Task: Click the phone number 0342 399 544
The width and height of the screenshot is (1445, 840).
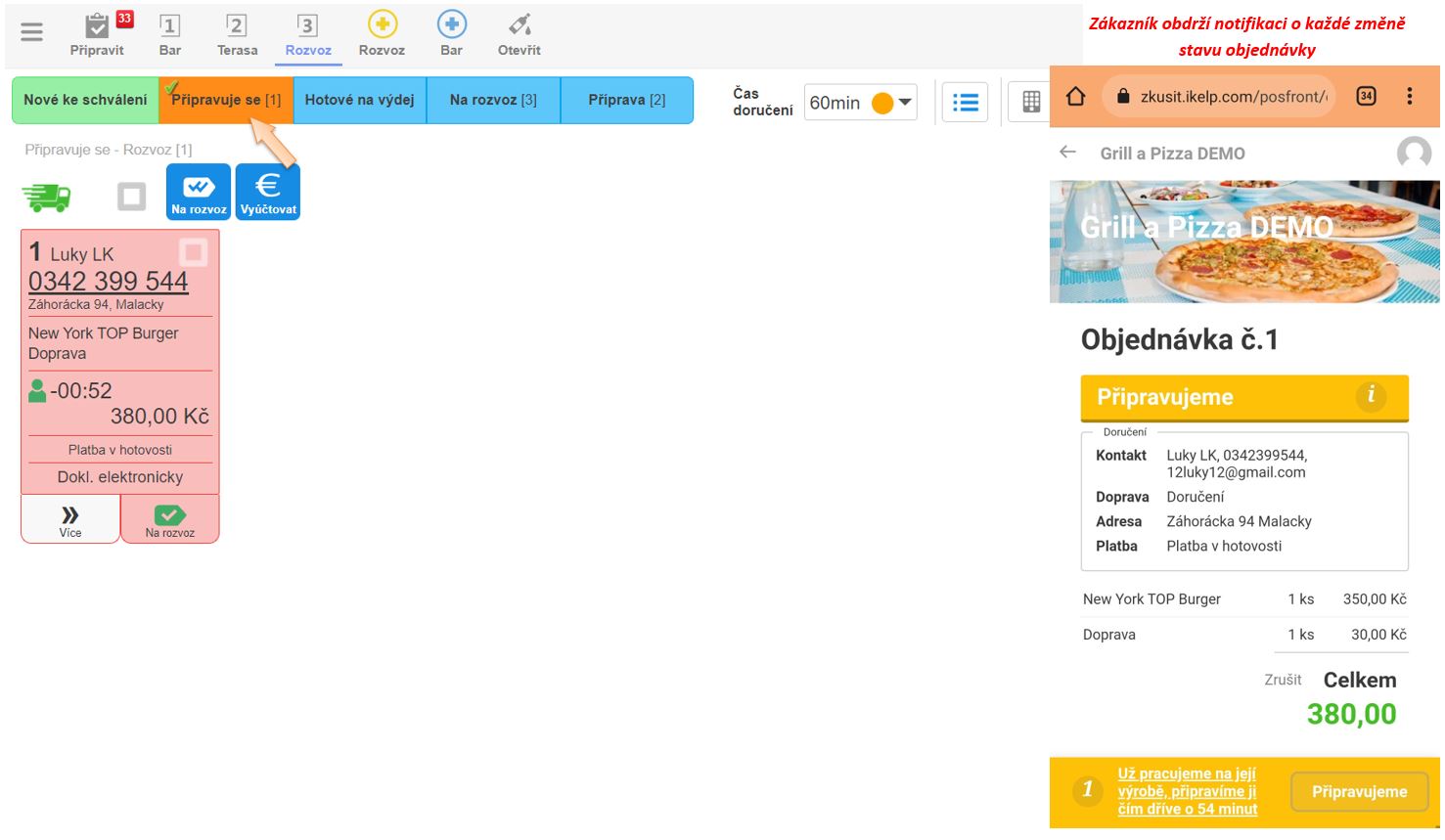Action: [108, 282]
